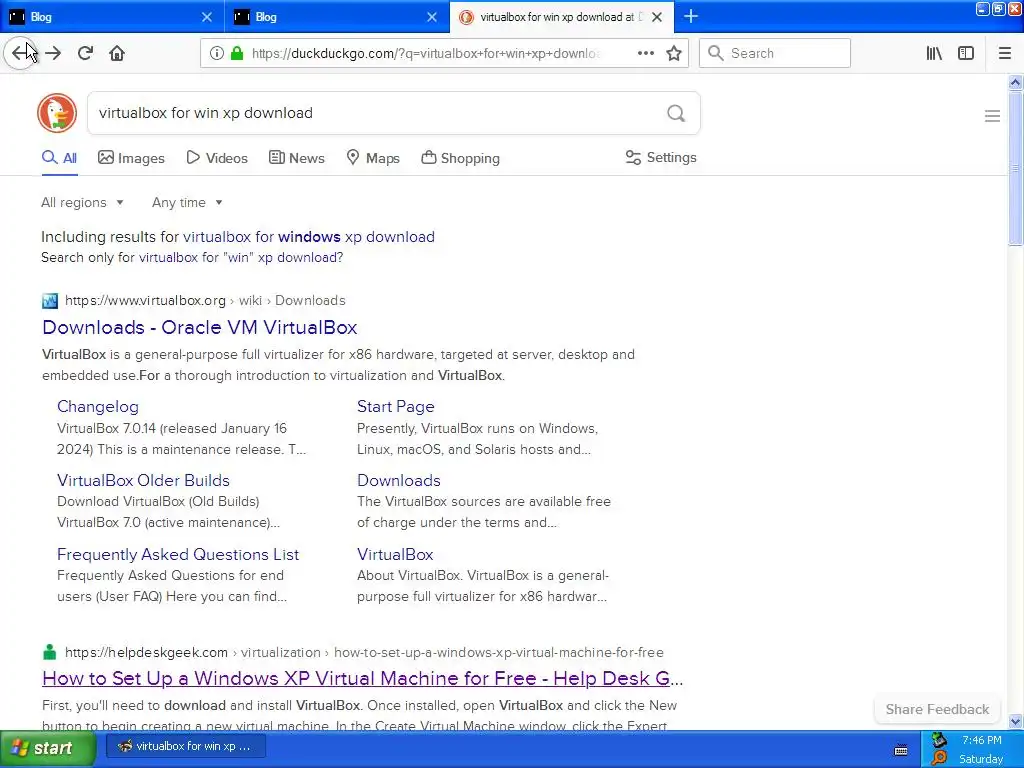The width and height of the screenshot is (1024, 768).
Task: Open page actions three-dot menu
Action: point(645,53)
